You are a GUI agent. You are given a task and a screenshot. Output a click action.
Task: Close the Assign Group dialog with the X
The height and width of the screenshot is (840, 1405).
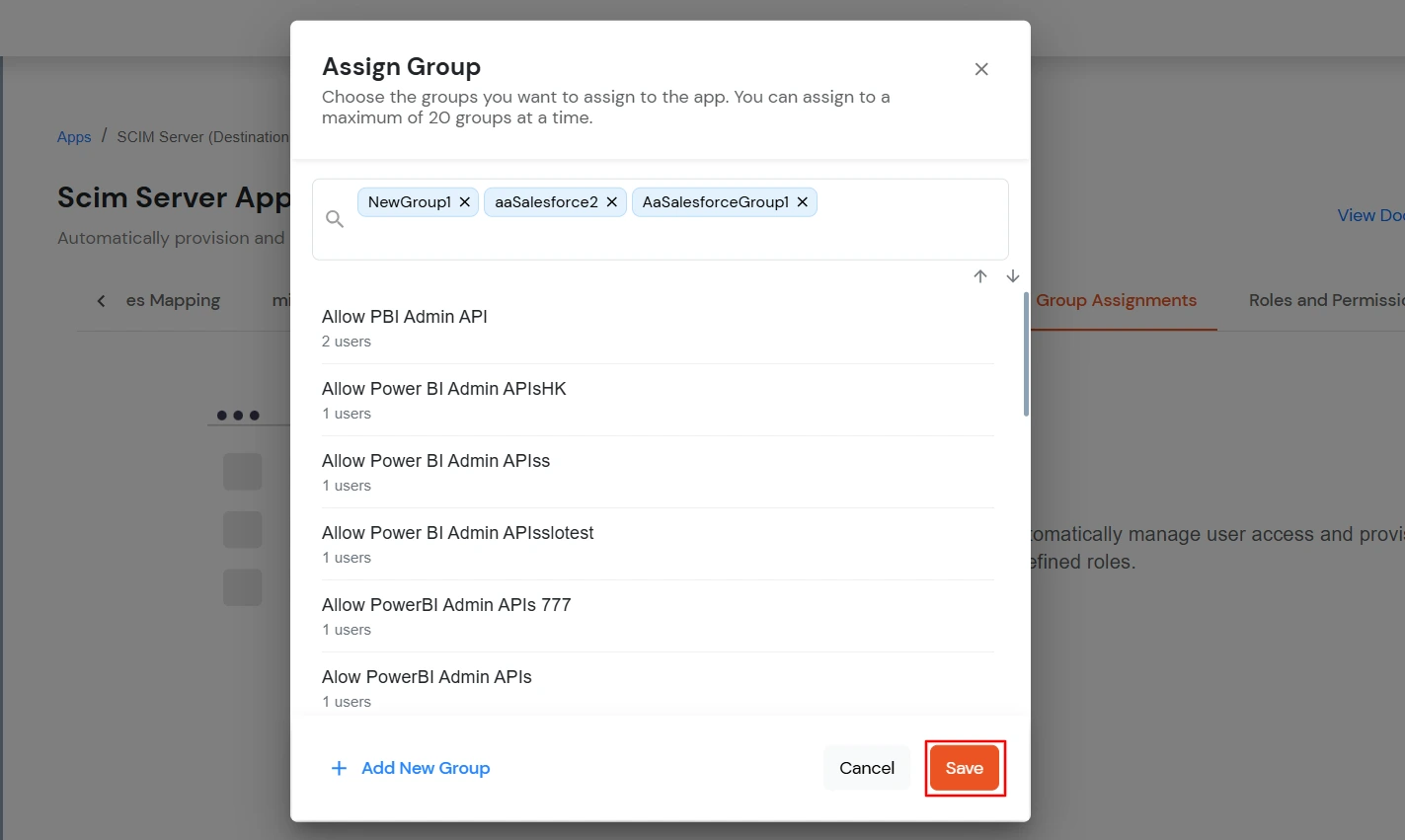tap(980, 69)
